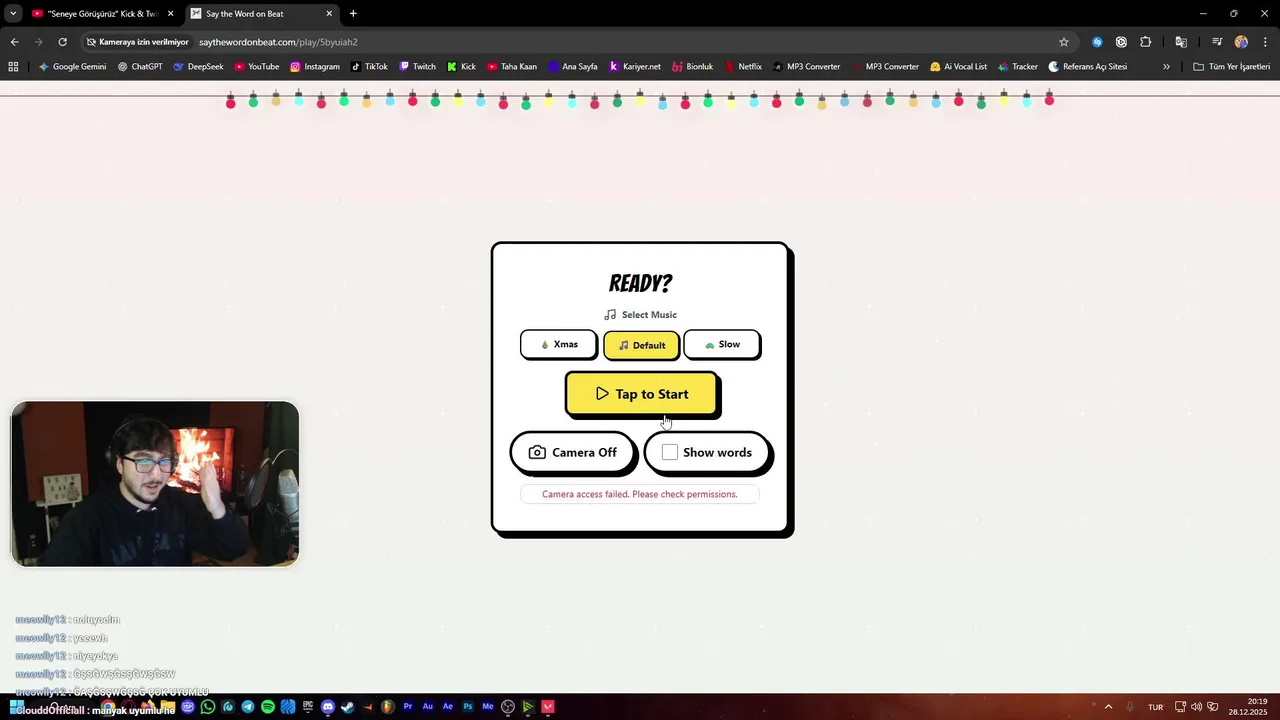Bookmark this page with star icon
1280x720 pixels.
coord(1064,42)
